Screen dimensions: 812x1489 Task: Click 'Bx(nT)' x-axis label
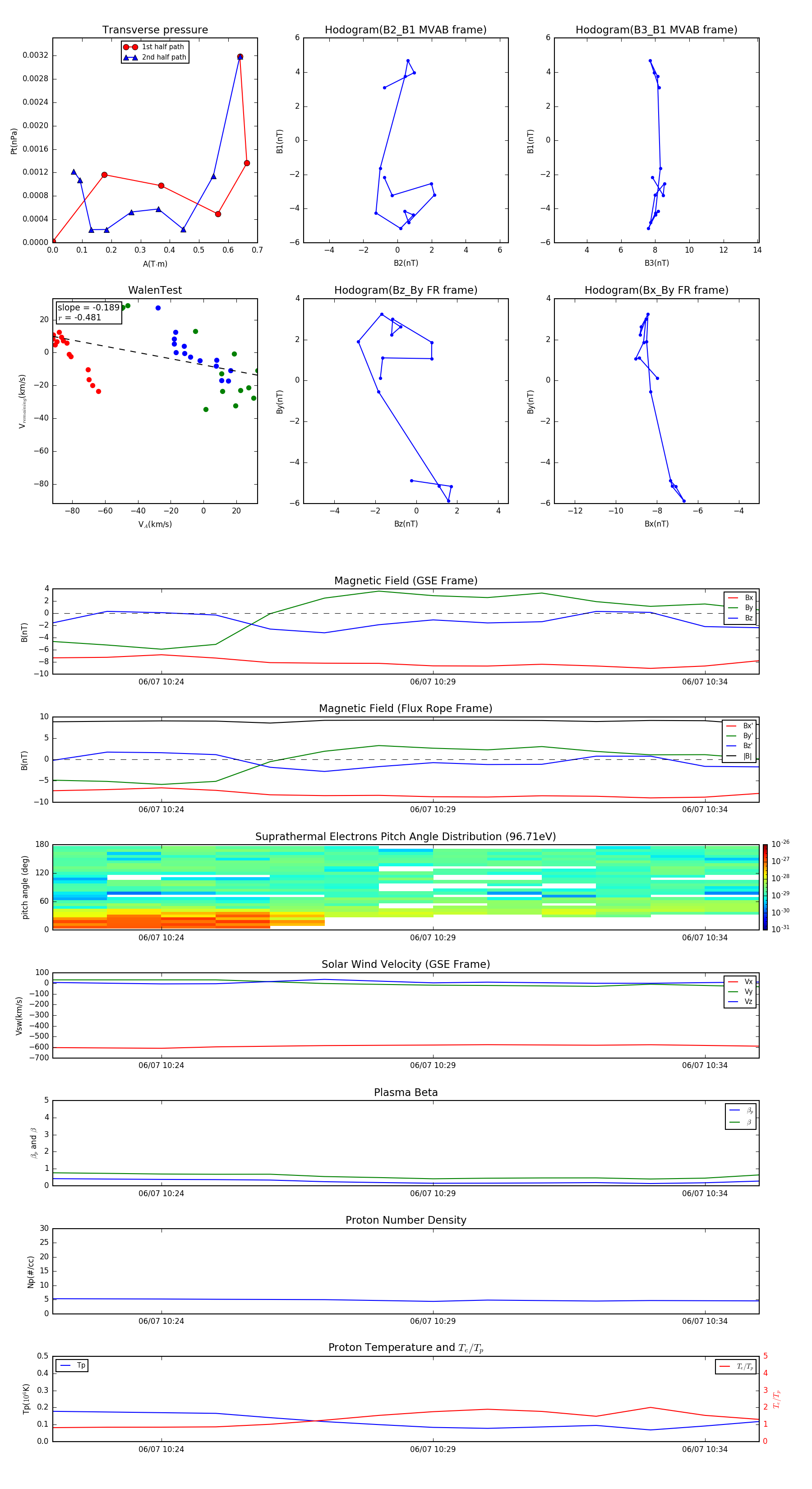tap(656, 524)
